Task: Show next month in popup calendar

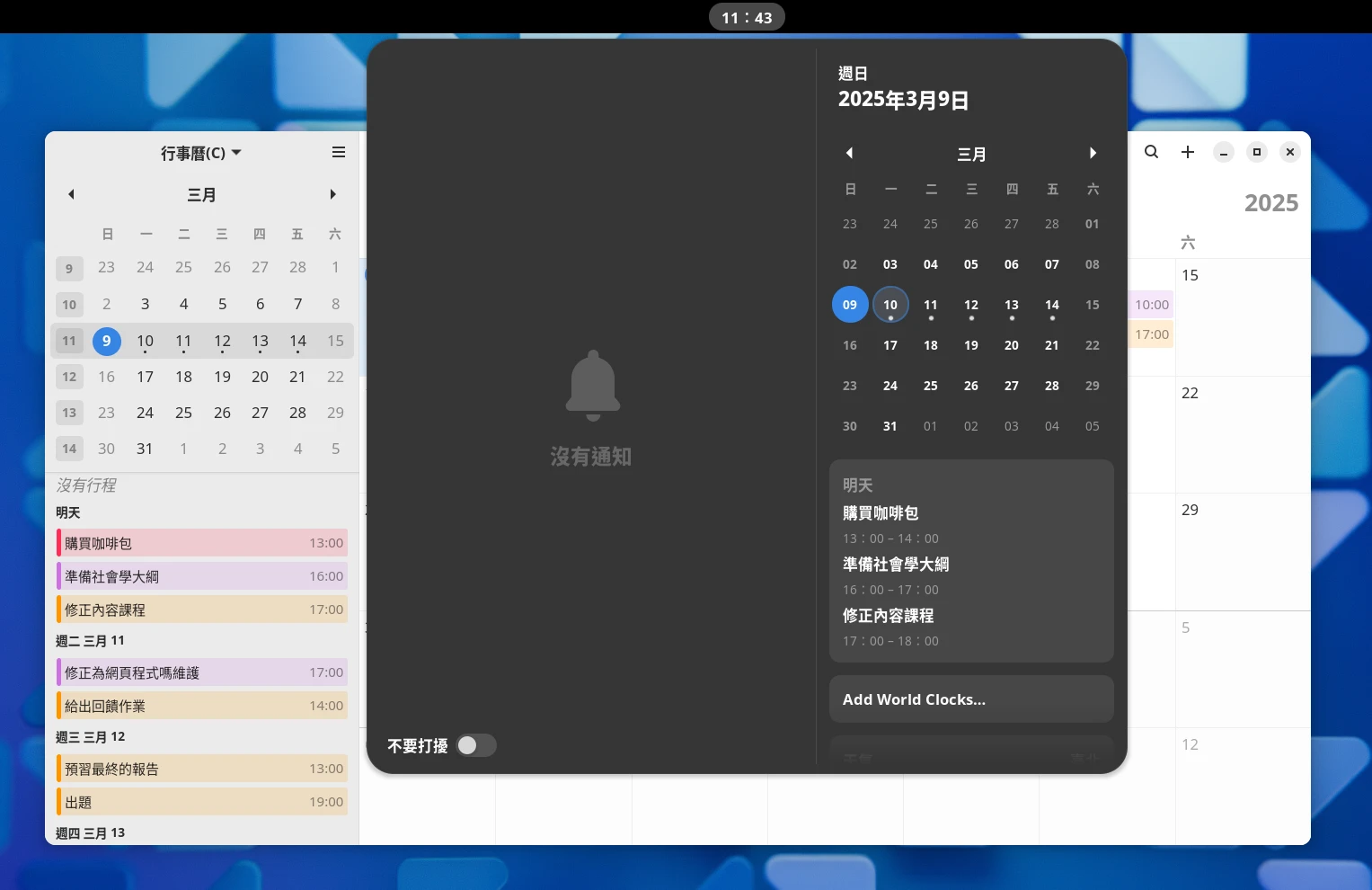Action: (1093, 154)
